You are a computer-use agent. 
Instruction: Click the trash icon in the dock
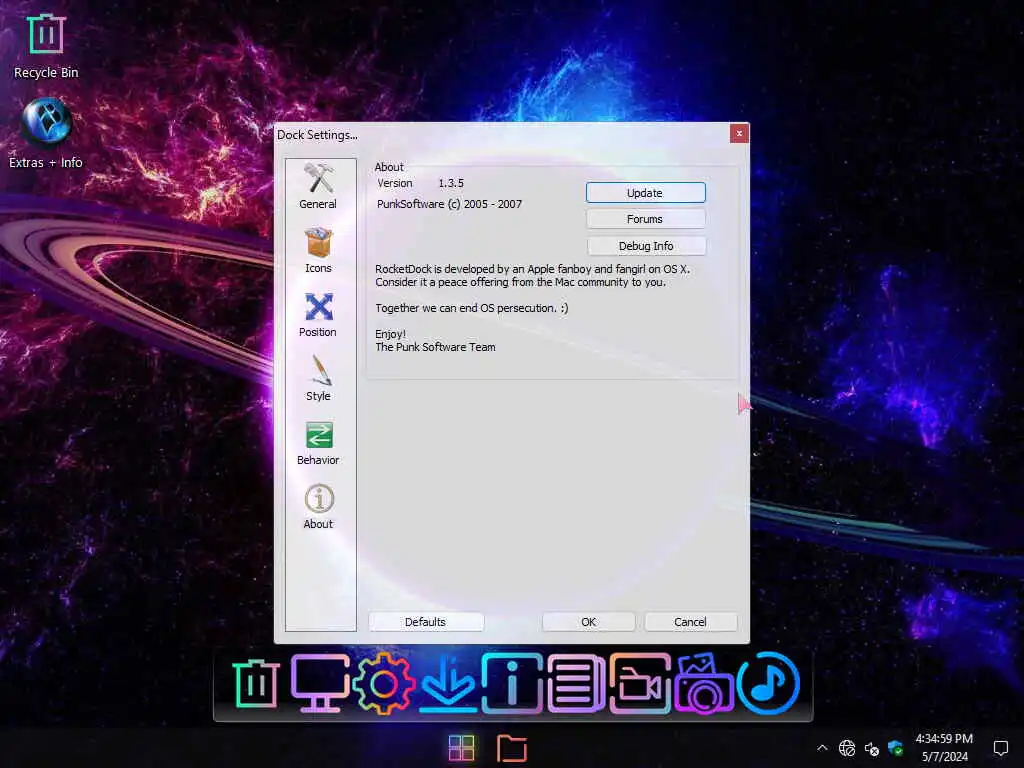(255, 683)
